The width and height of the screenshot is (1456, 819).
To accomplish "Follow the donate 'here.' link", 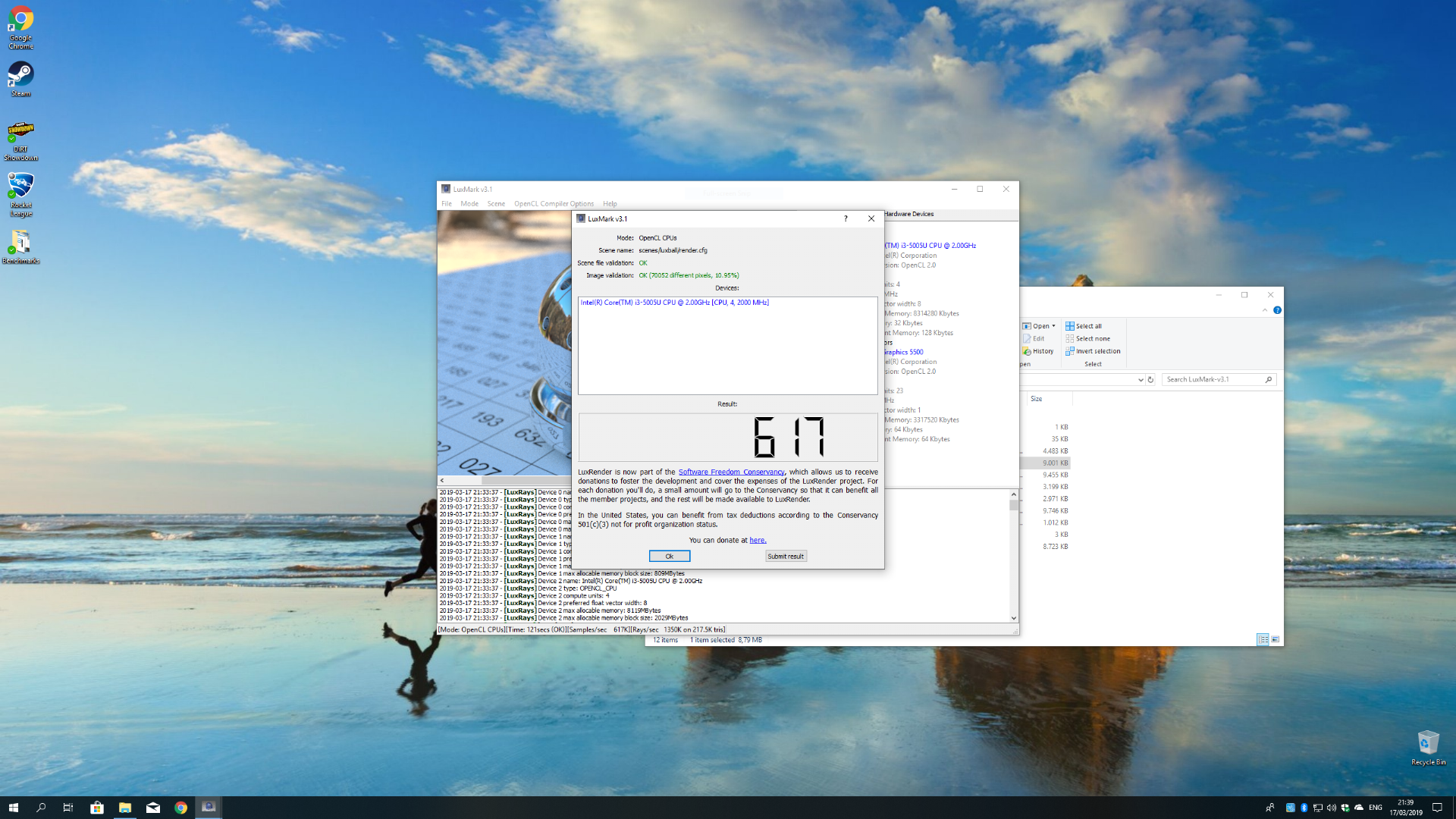I will [x=758, y=541].
